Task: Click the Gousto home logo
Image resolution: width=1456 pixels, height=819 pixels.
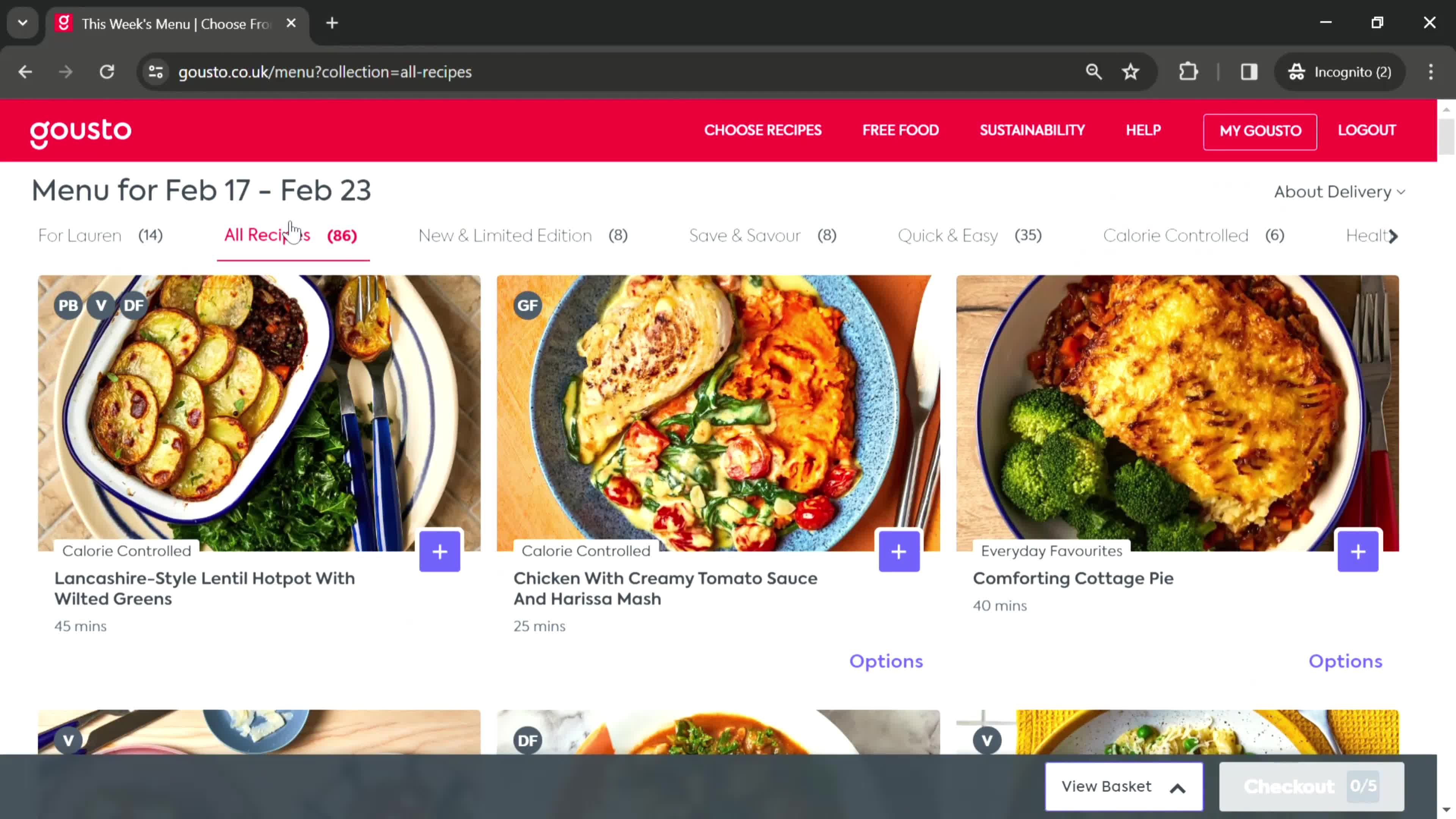Action: (x=80, y=131)
